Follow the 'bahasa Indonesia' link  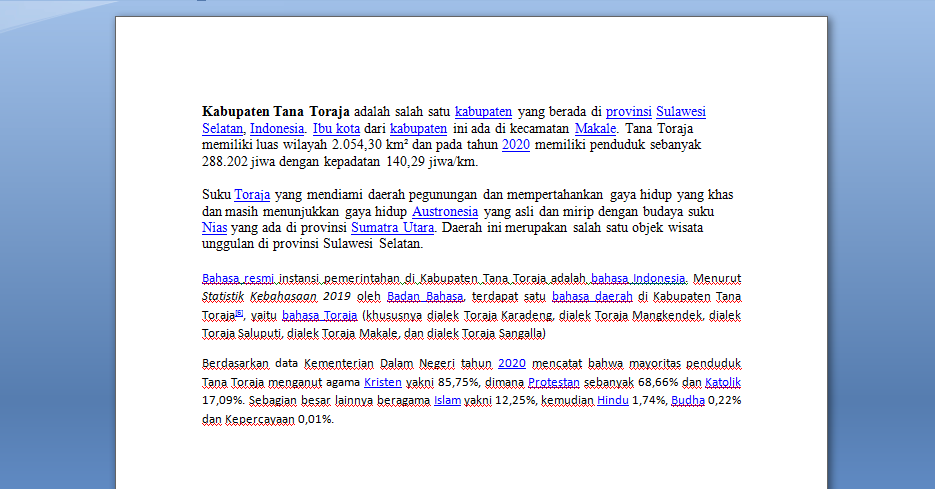pos(638,278)
